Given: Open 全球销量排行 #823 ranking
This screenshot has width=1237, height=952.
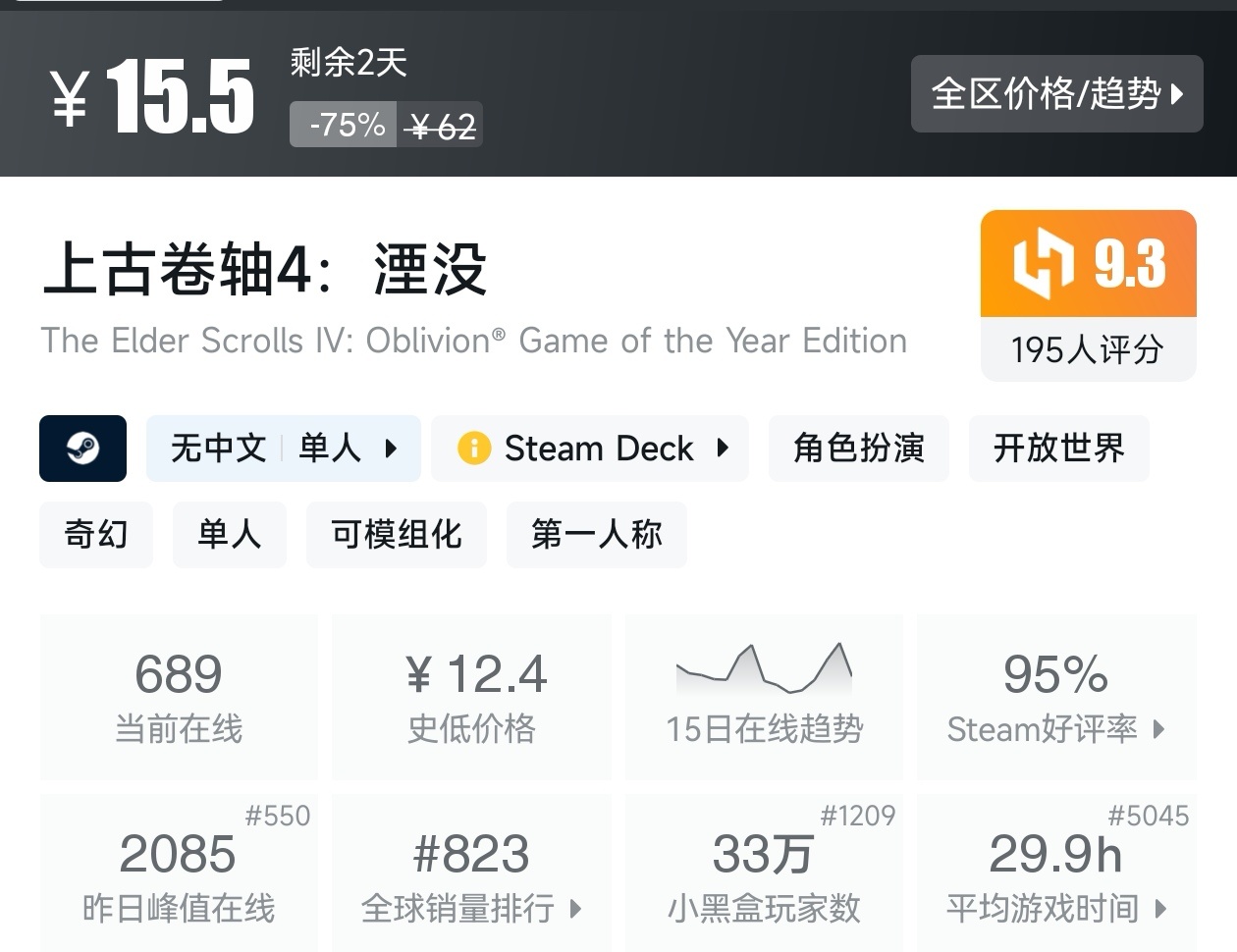Looking at the screenshot, I should click(x=471, y=873).
